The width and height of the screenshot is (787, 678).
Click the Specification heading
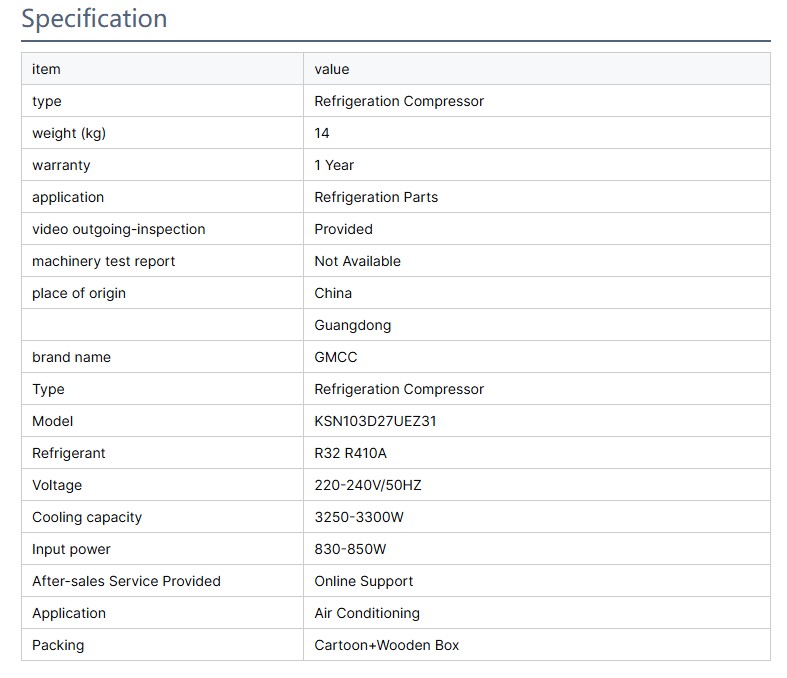pos(94,19)
